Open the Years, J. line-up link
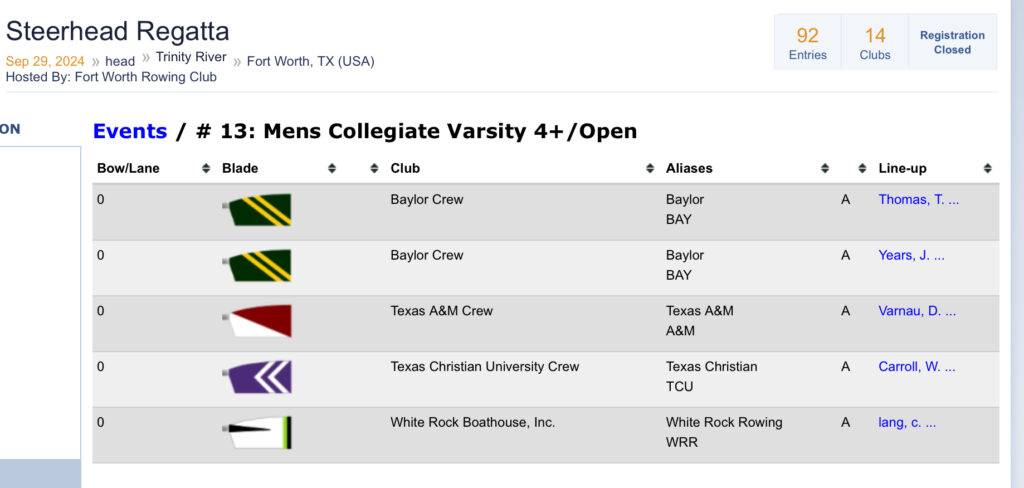The image size is (1024, 488). [911, 255]
